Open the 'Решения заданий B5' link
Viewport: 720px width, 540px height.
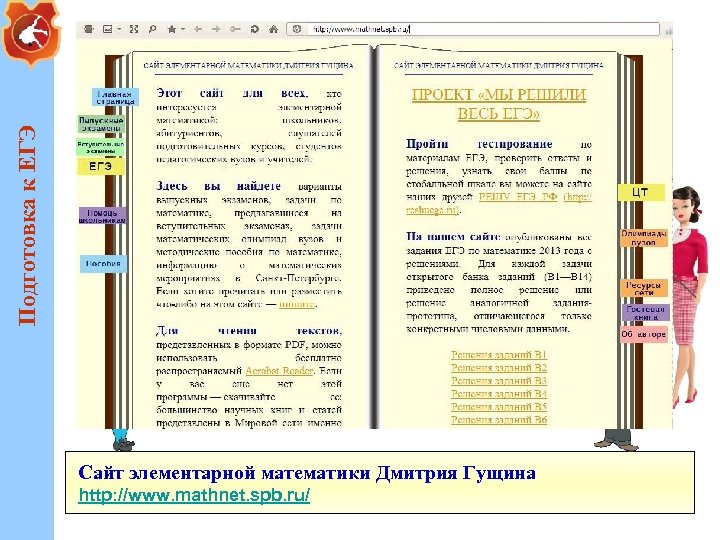(499, 407)
